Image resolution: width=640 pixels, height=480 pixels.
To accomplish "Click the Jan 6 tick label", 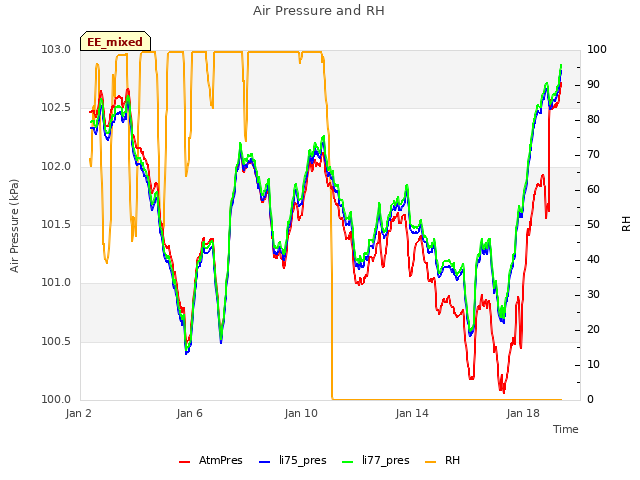I will click(189, 413).
